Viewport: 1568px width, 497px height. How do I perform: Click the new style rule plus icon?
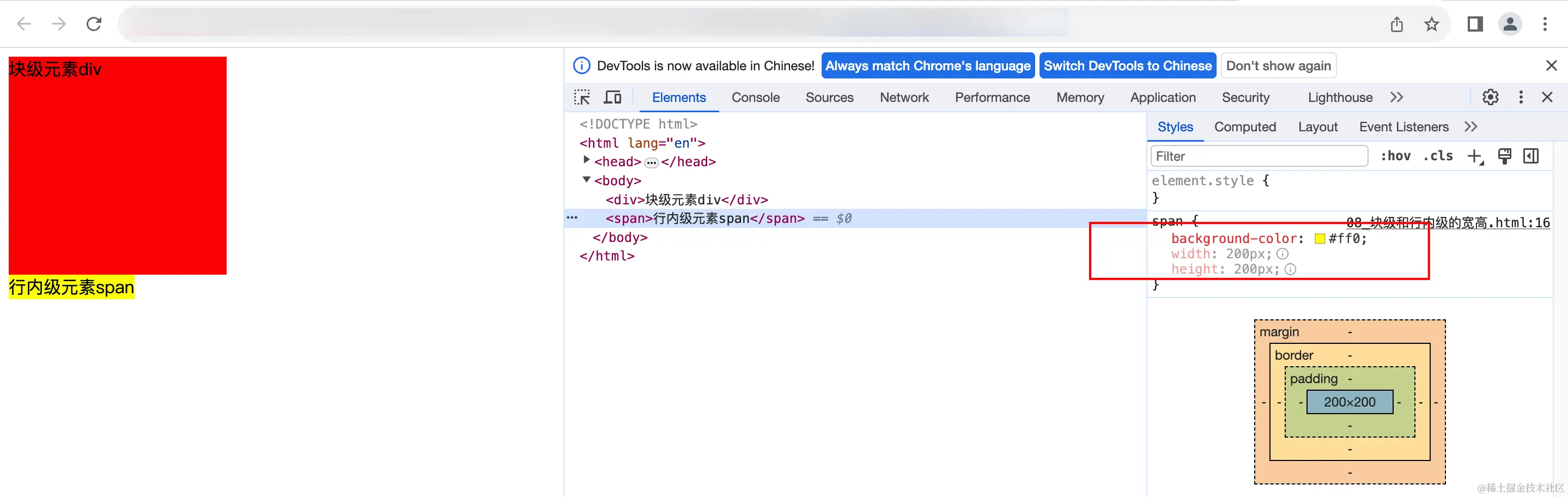(1475, 156)
